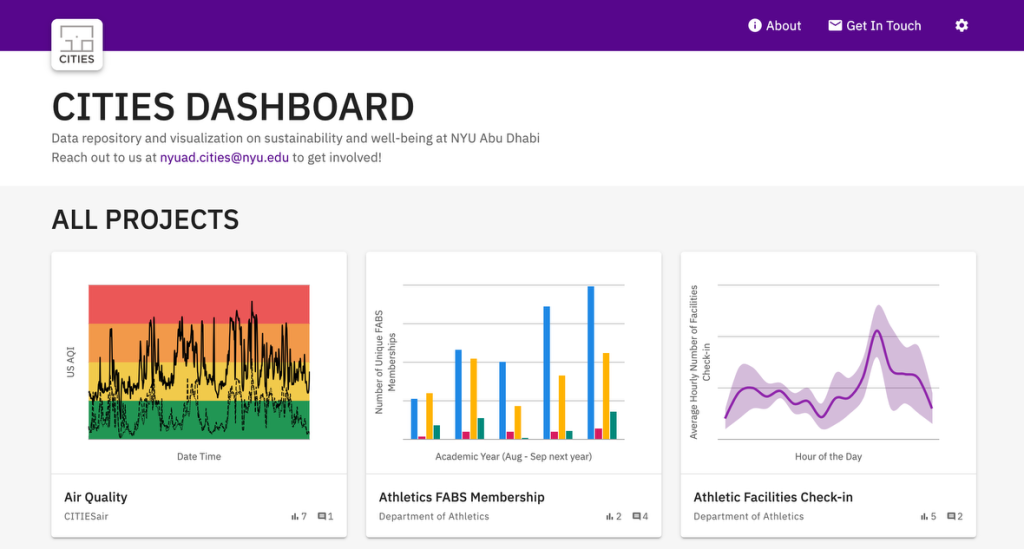Image resolution: width=1024 pixels, height=549 pixels.
Task: Click the CITIESair owner text
Action: (x=86, y=516)
